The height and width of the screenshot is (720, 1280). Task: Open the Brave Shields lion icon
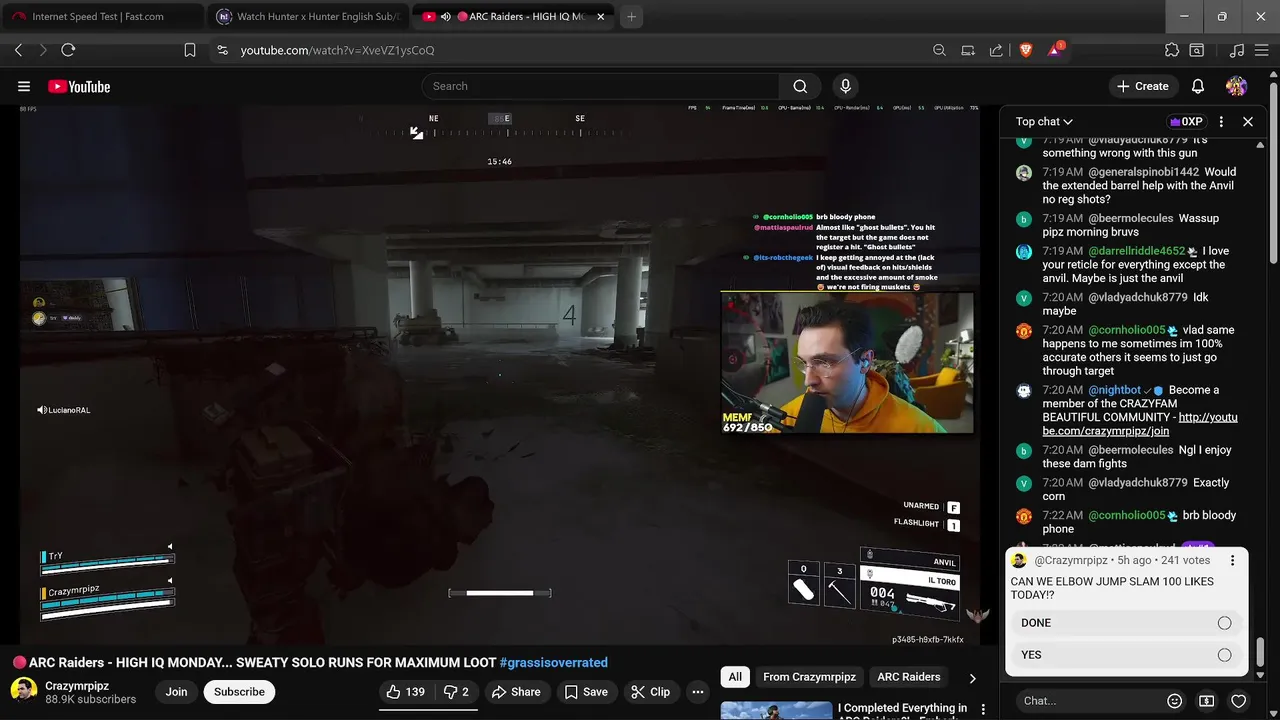(x=1025, y=50)
